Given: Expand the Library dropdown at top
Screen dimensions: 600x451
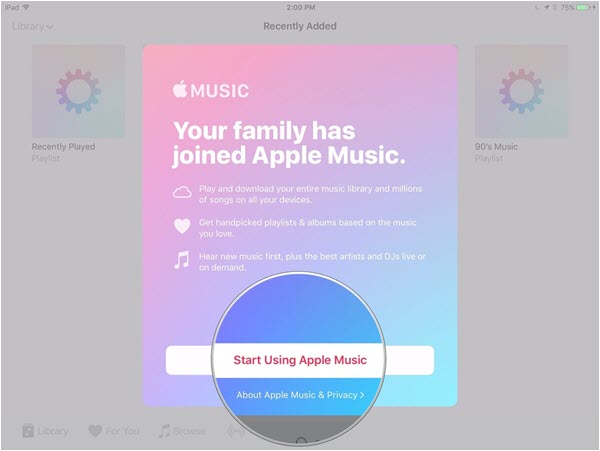Looking at the screenshot, I should click(x=33, y=26).
